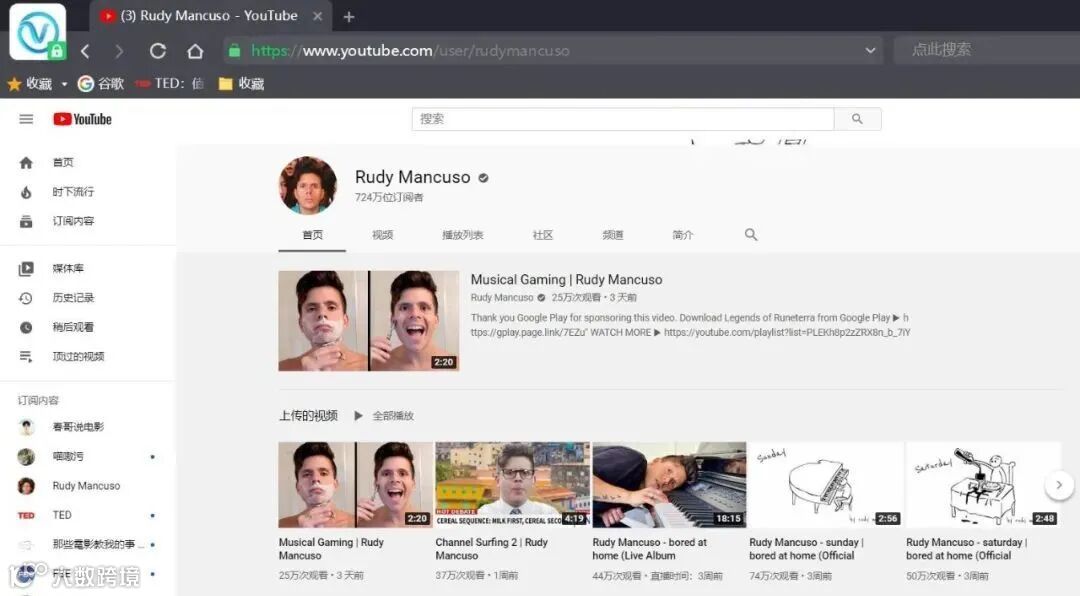Open Rudy Mancuso - sunday video title

click(x=806, y=549)
